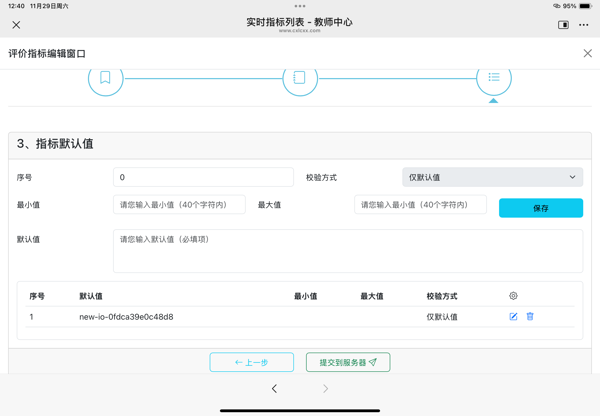Viewport: 600px width, 416px height.
Task: Click the list step icon in the wizard
Action: 493,77
